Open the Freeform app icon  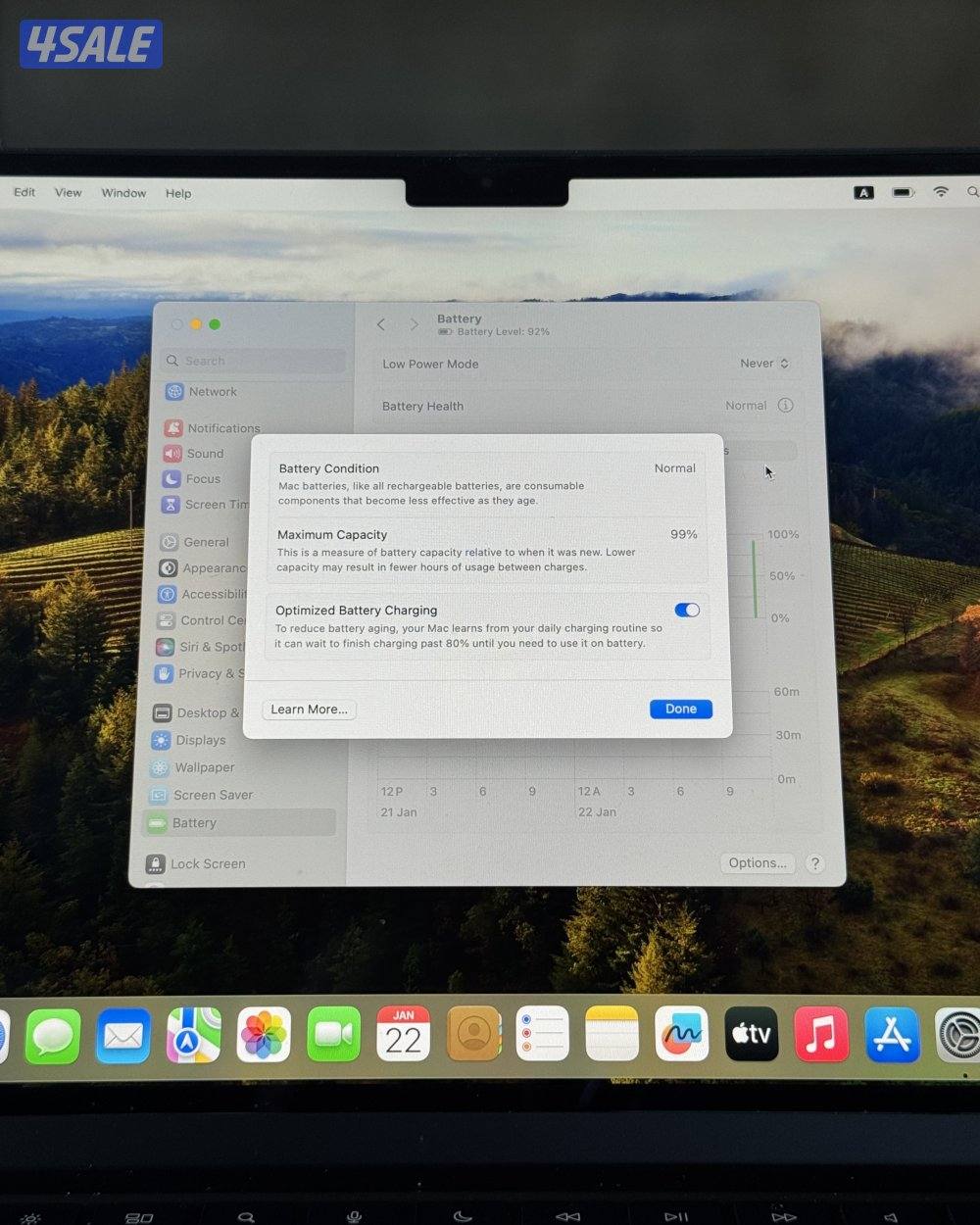[681, 1034]
